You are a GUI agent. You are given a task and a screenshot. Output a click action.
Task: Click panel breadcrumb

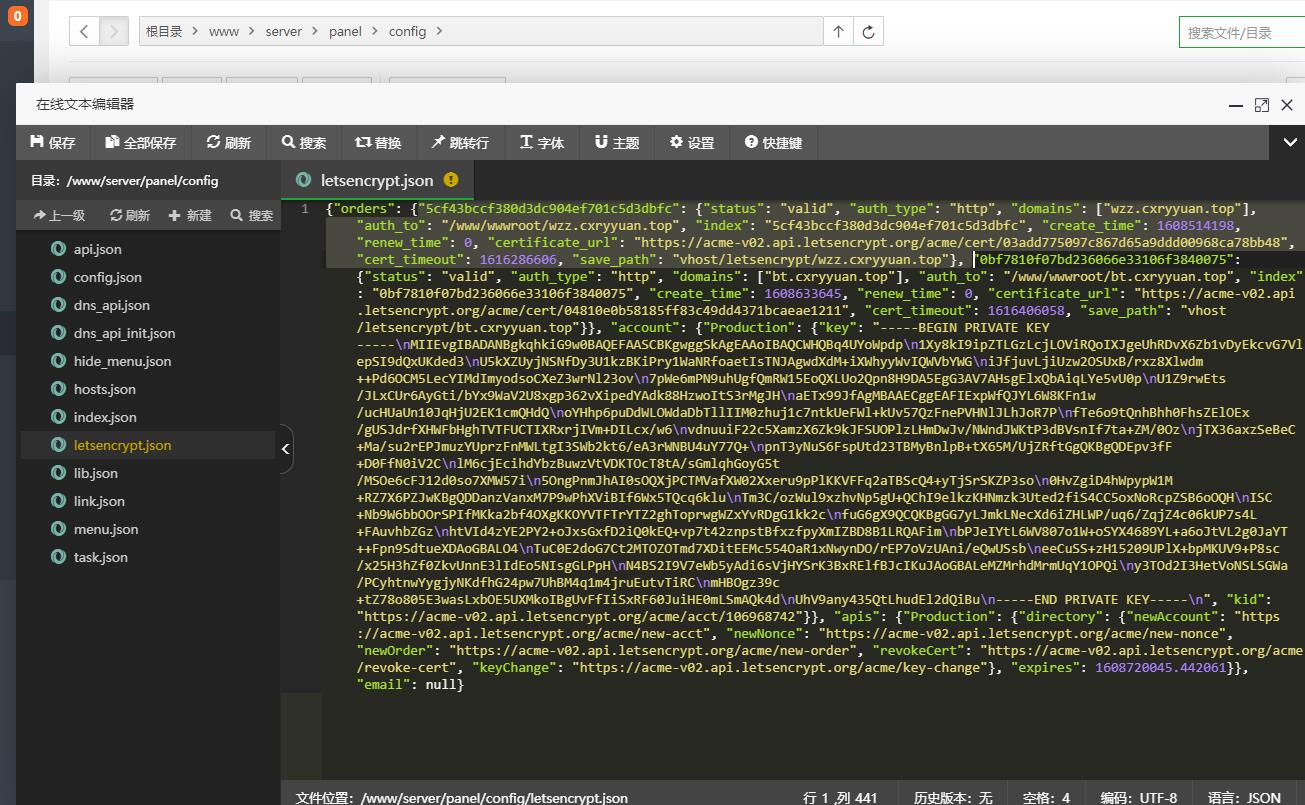click(x=345, y=32)
